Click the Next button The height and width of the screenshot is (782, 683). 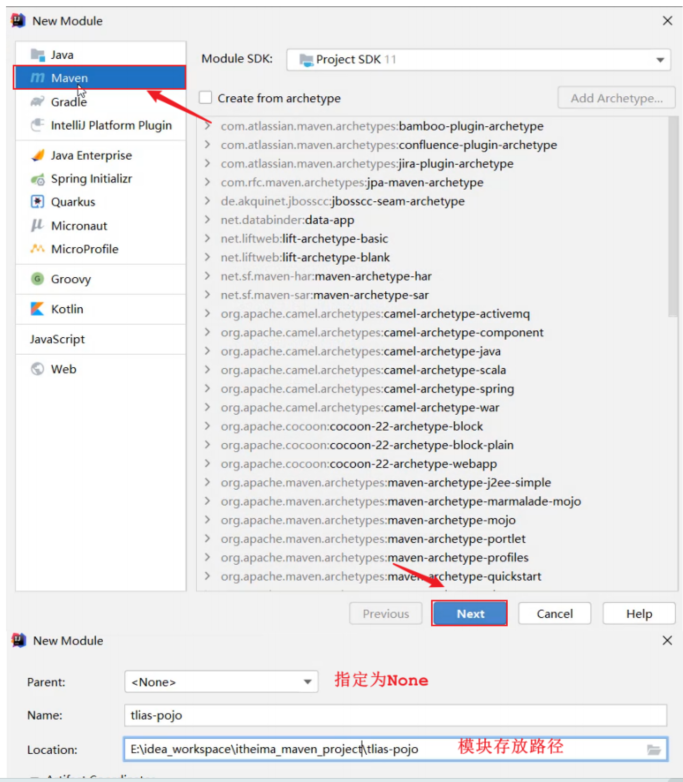tap(469, 614)
